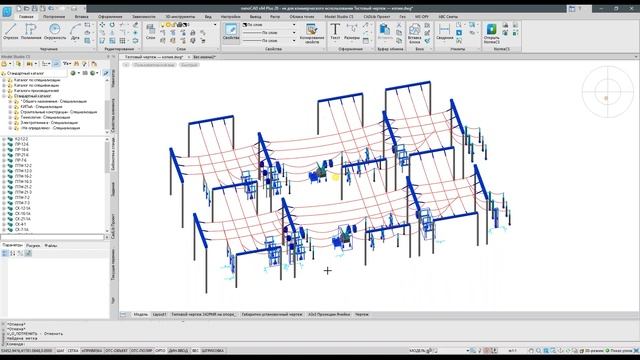Choose the Rotate tool in Редактирование group

tap(112, 25)
